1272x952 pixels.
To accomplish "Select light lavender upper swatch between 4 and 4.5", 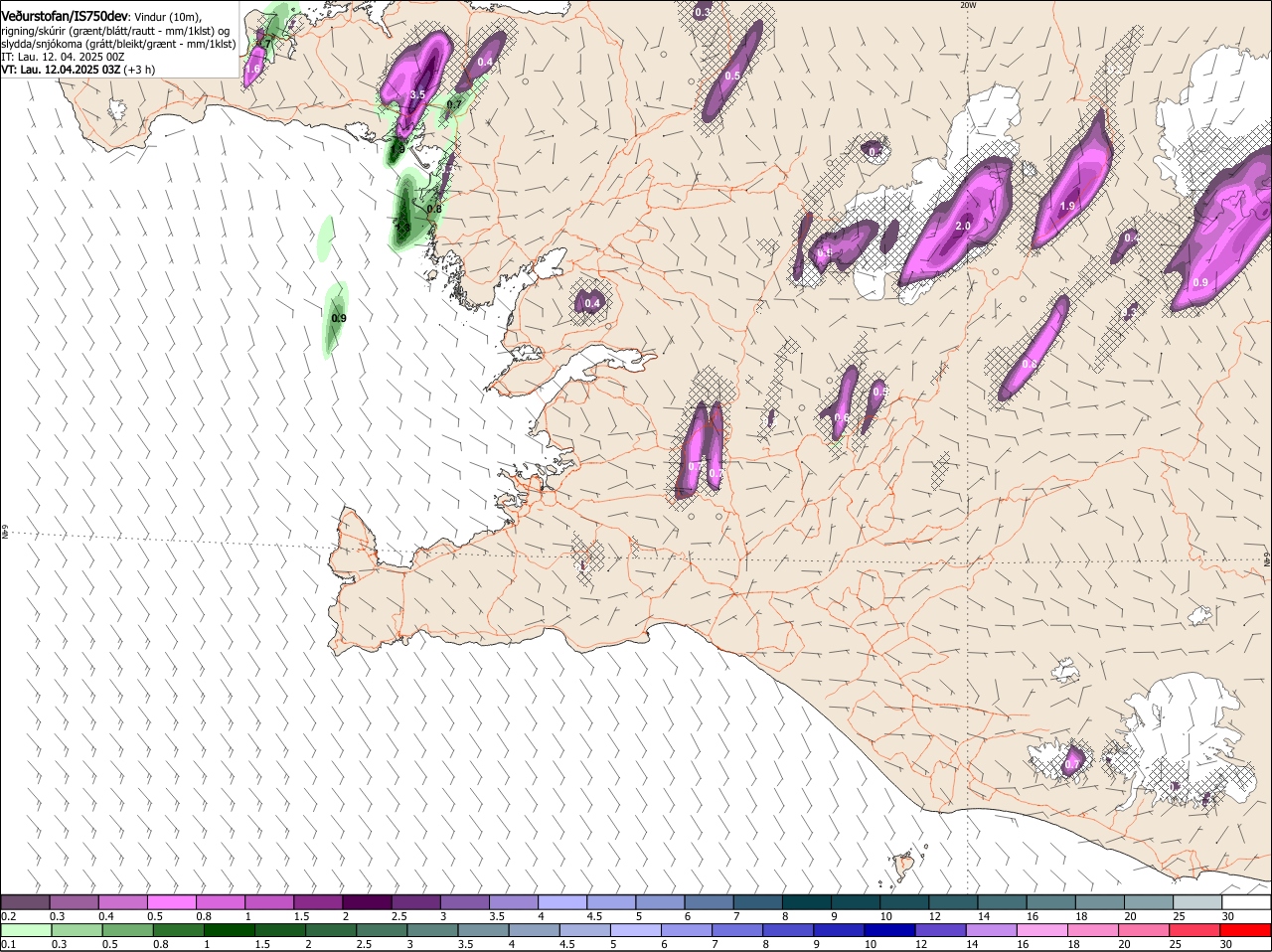I will click(562, 902).
